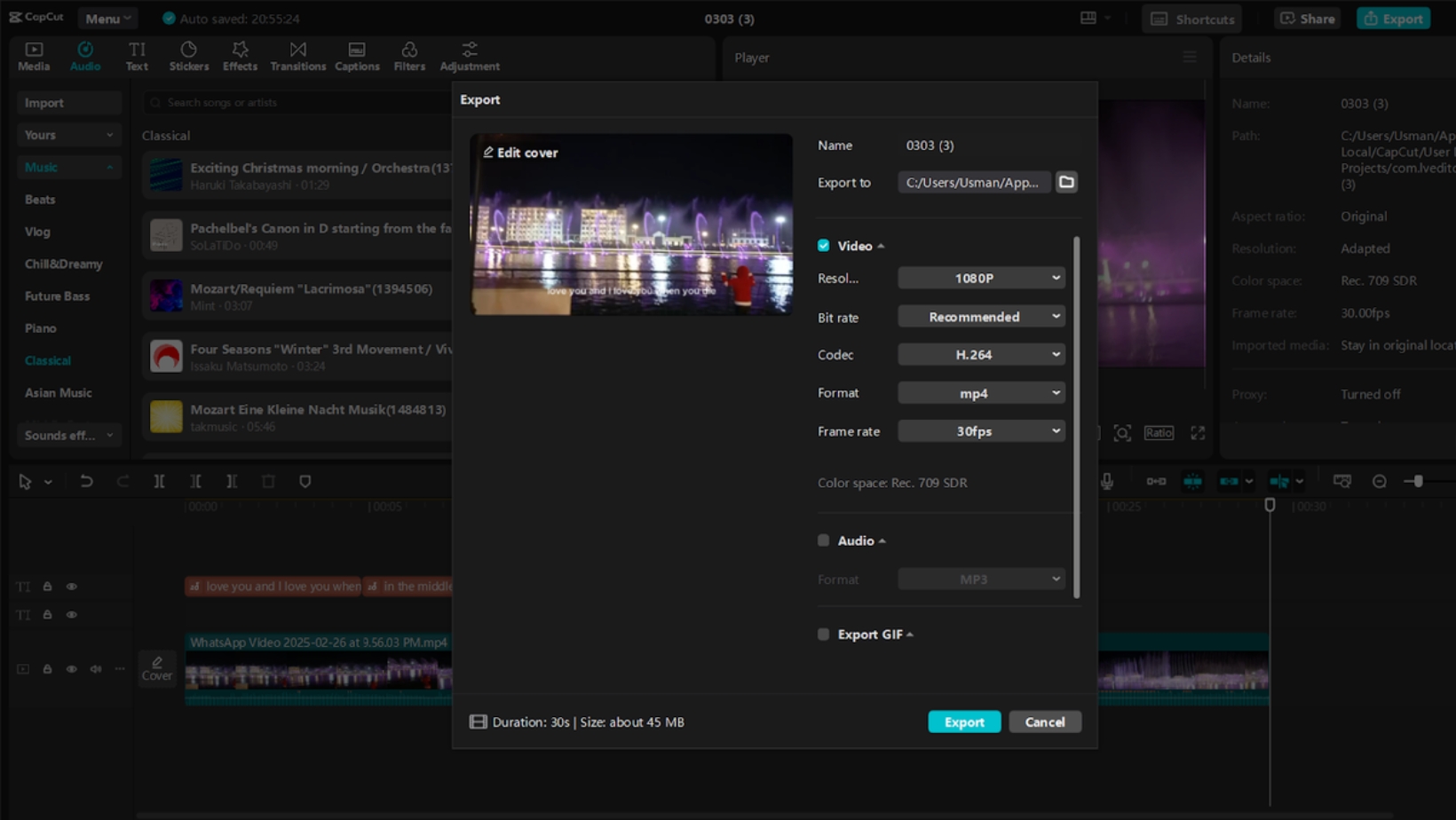Click the Undo icon
The width and height of the screenshot is (1456, 820).
click(x=86, y=481)
